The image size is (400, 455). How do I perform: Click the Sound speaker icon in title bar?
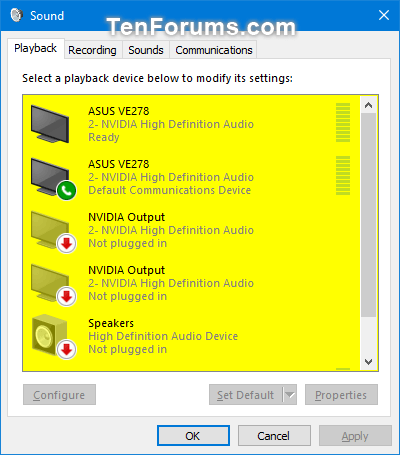tap(16, 15)
